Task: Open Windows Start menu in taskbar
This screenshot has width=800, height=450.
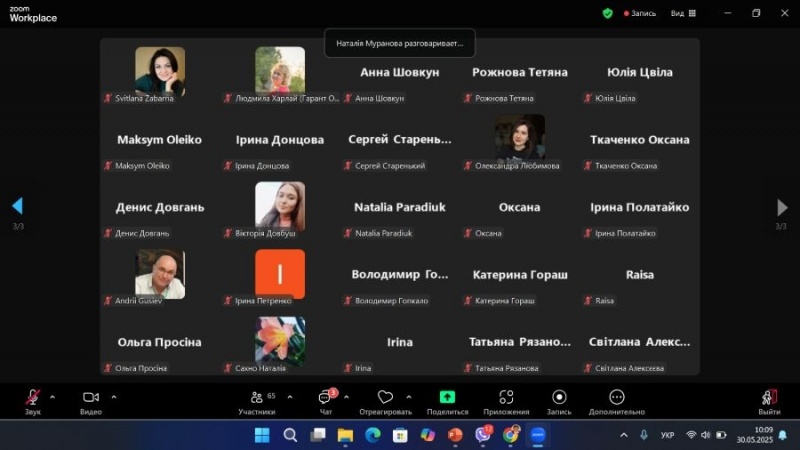Action: coord(262,435)
